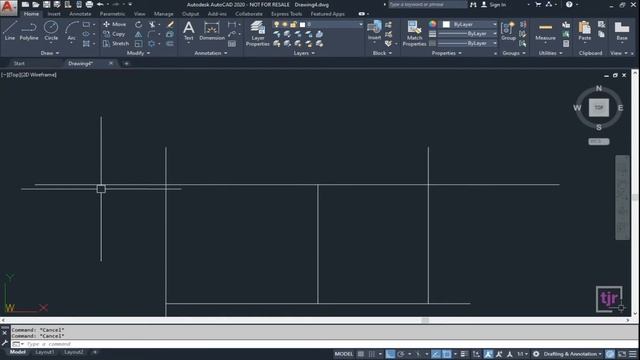Click the Measure utility tool

click(545, 31)
